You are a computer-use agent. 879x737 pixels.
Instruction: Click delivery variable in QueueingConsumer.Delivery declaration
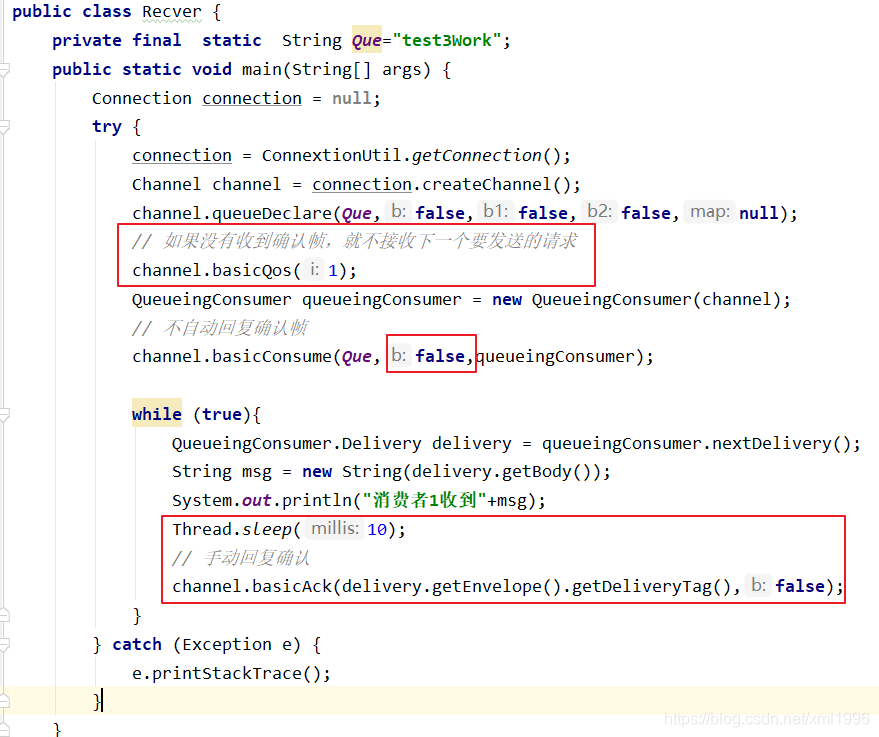point(471,443)
